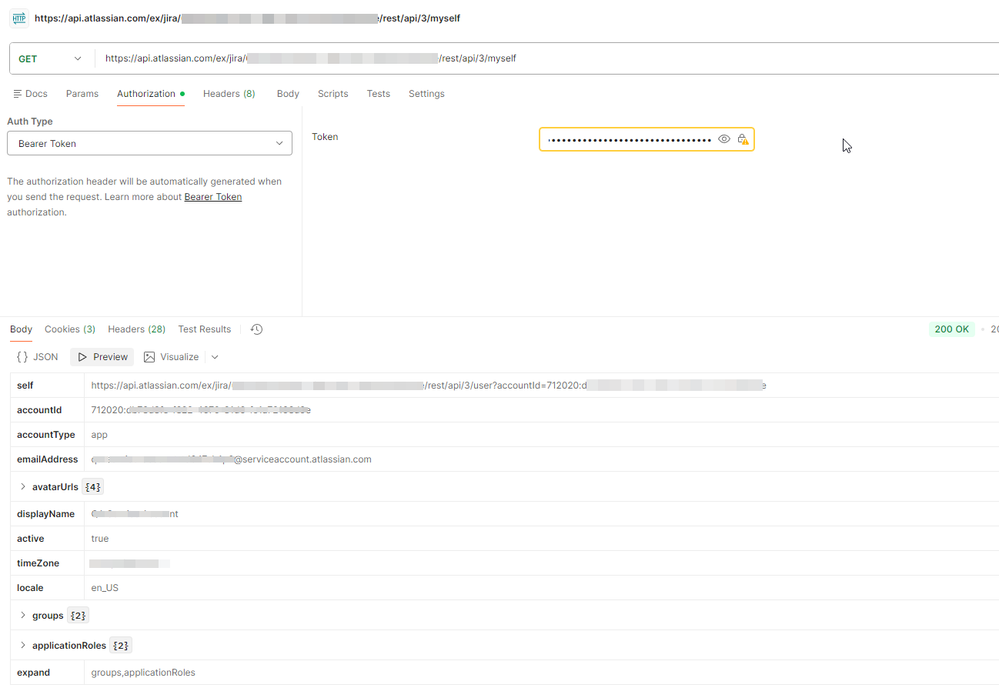Reveal the hidden bearer token value

pos(724,139)
